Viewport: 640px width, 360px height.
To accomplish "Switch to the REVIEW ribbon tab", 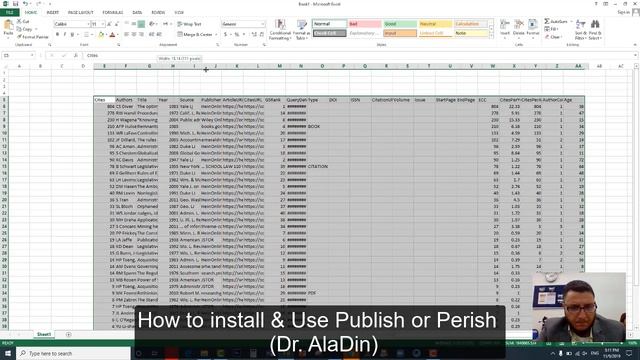I will (158, 13).
